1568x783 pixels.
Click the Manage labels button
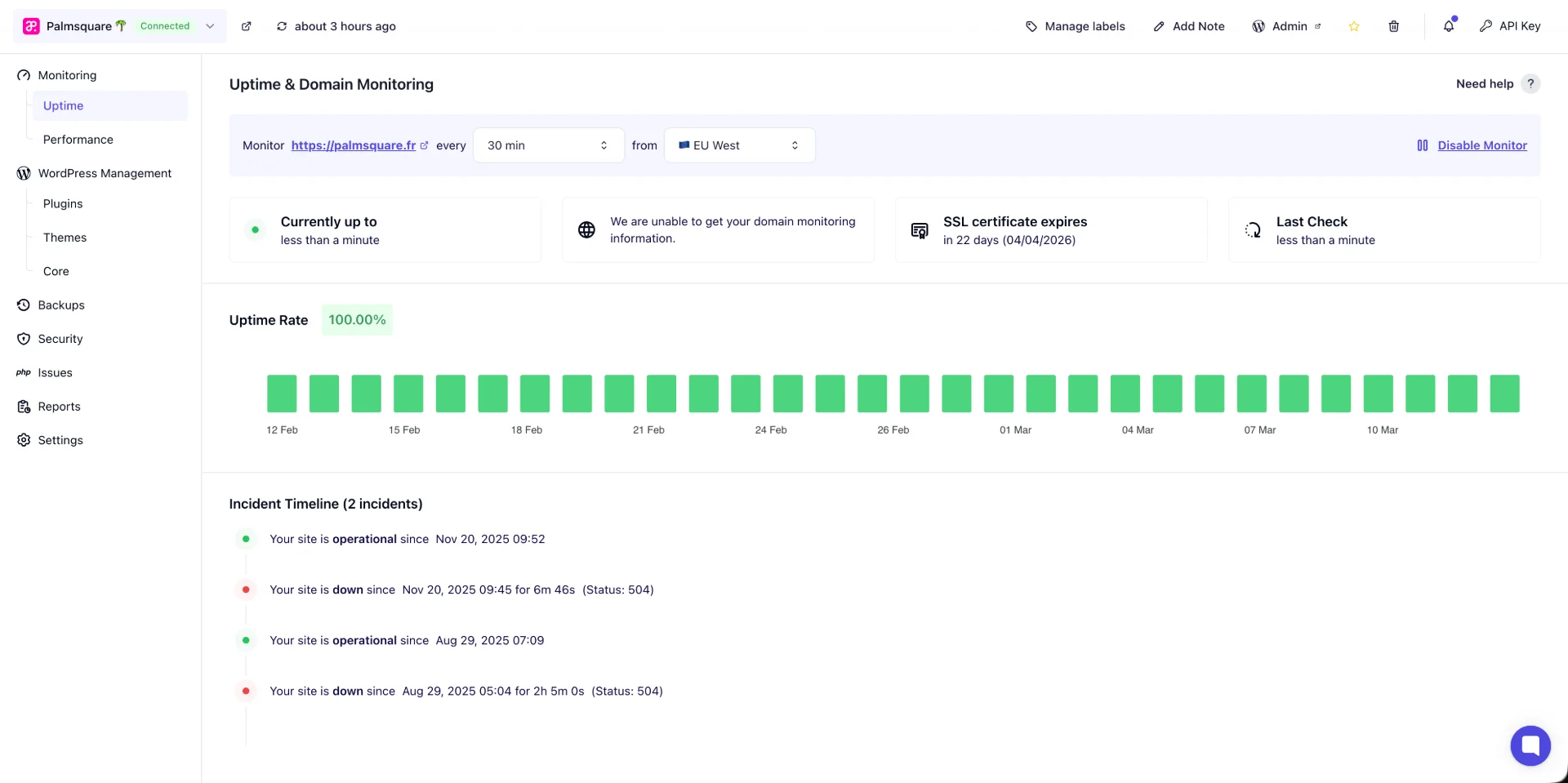point(1075,26)
